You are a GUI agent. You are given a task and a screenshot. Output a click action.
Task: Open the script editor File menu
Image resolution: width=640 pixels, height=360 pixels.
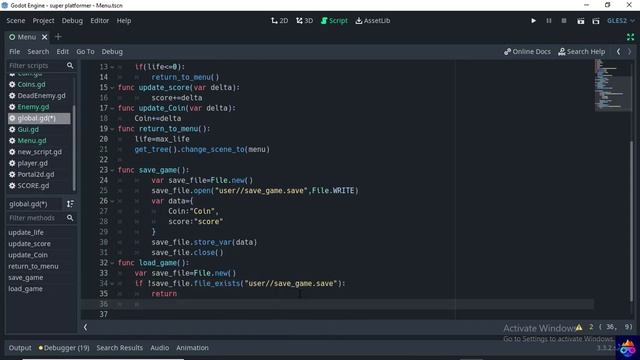point(14,51)
